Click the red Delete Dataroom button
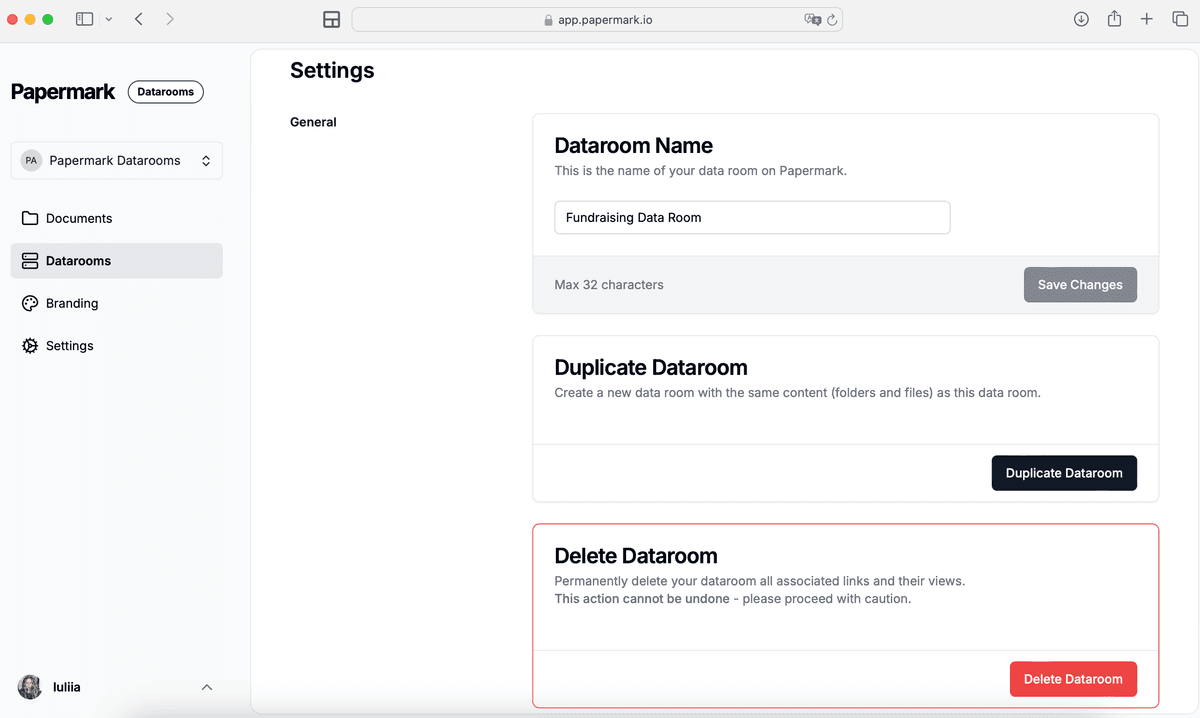 pyautogui.click(x=1073, y=679)
